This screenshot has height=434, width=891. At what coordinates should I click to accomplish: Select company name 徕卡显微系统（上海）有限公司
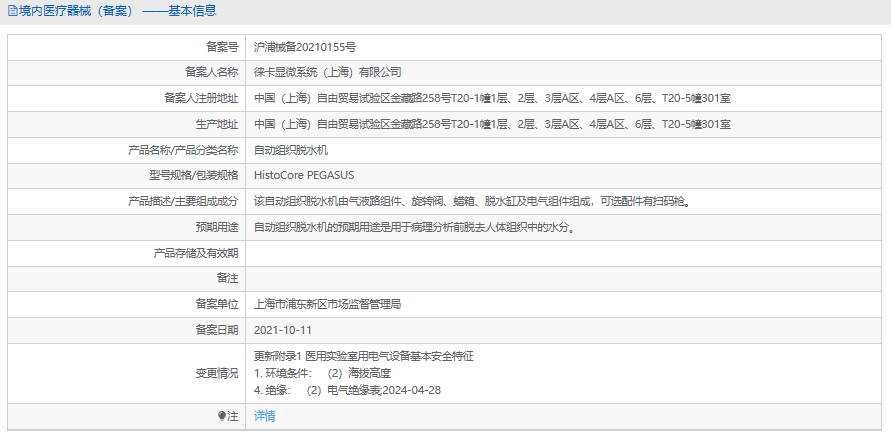328,73
